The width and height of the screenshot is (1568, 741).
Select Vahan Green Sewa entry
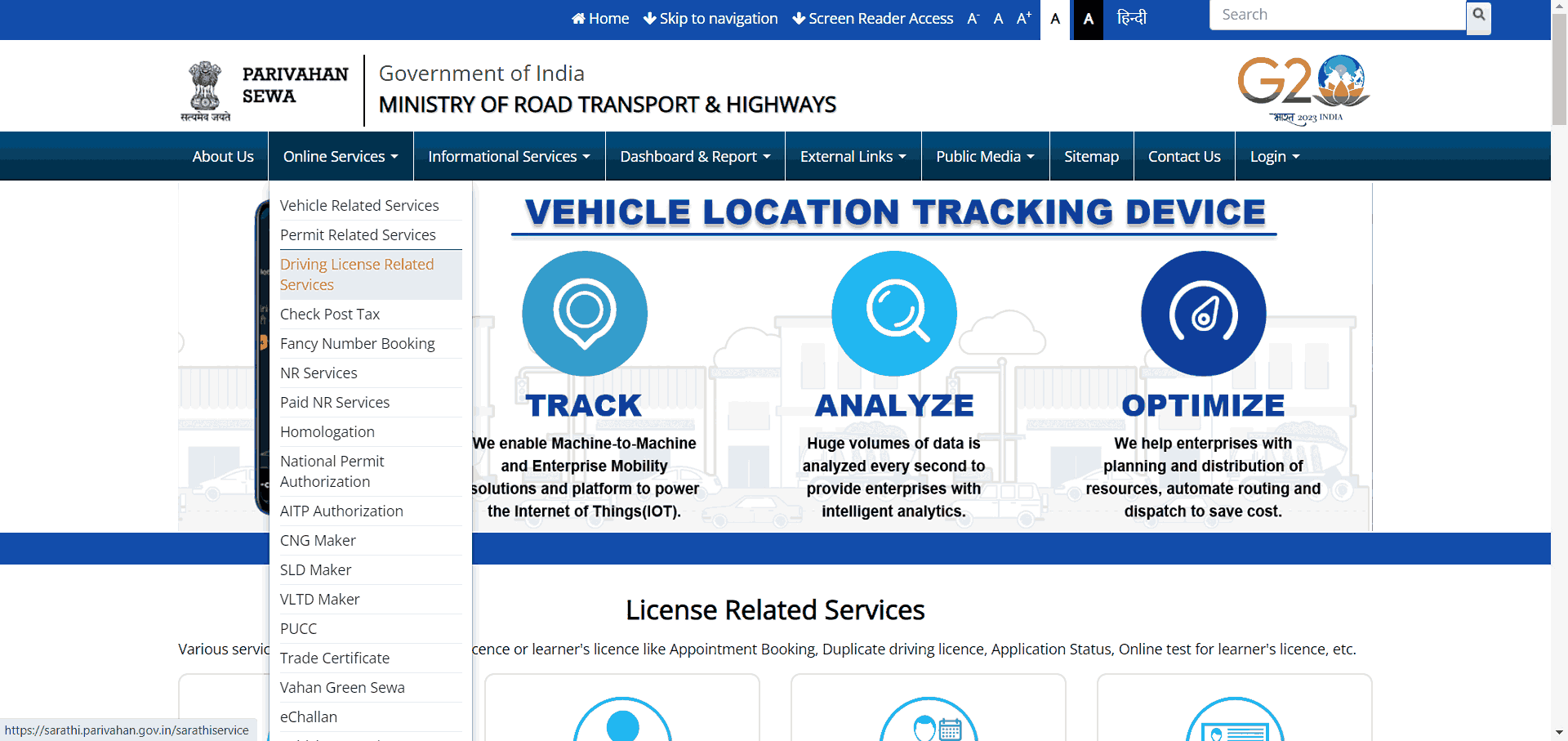pos(371,688)
